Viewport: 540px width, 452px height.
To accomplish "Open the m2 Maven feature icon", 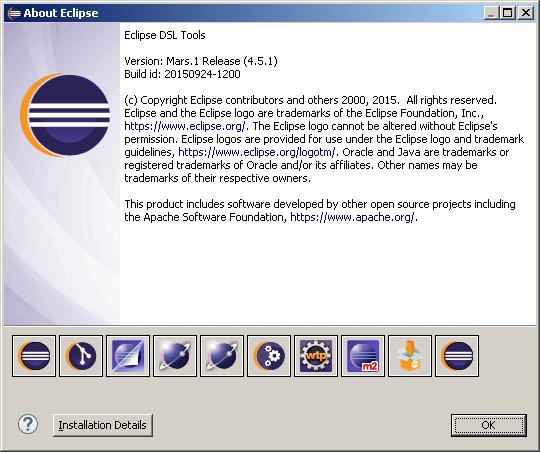I will 363,356.
